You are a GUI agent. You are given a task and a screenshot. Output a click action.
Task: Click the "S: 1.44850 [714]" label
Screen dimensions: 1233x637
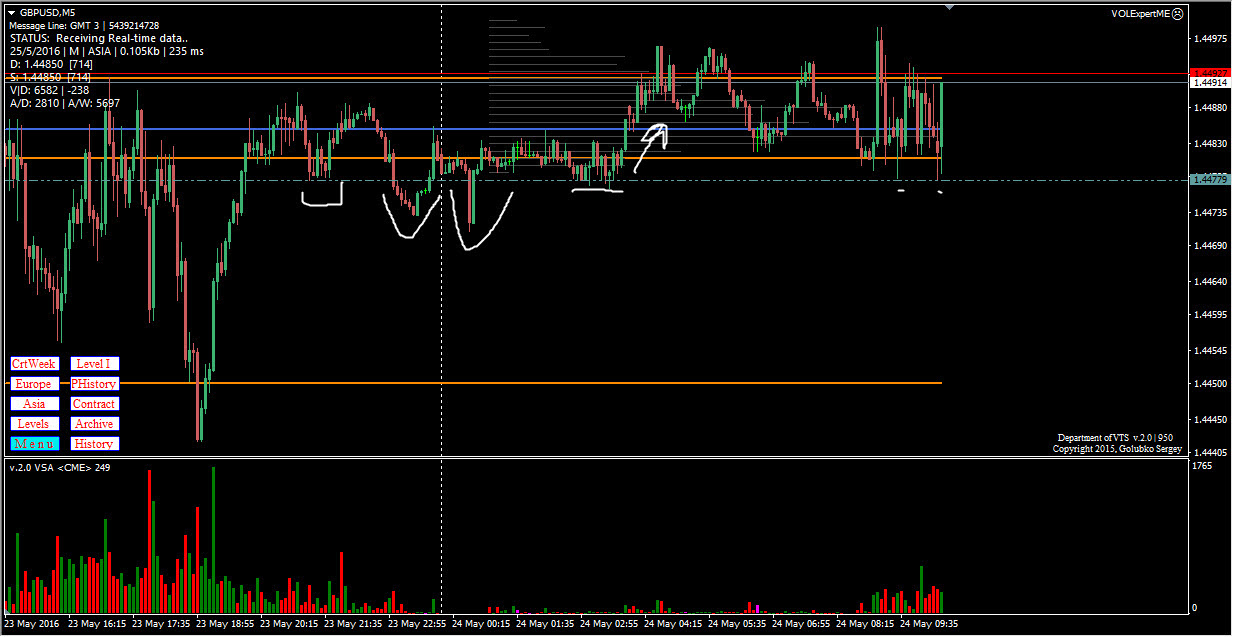click(x=50, y=77)
